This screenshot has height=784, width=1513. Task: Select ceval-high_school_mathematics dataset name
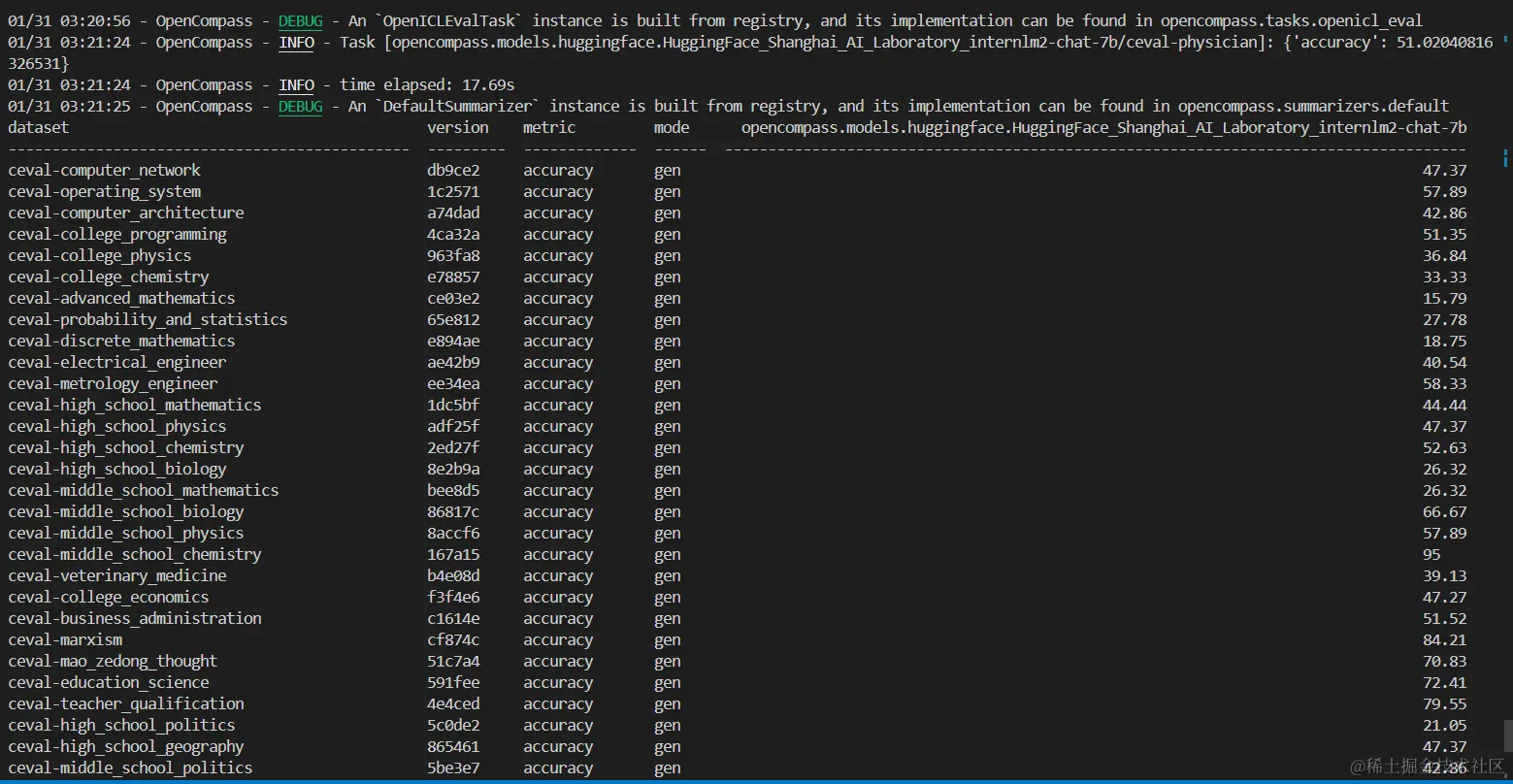[135, 405]
